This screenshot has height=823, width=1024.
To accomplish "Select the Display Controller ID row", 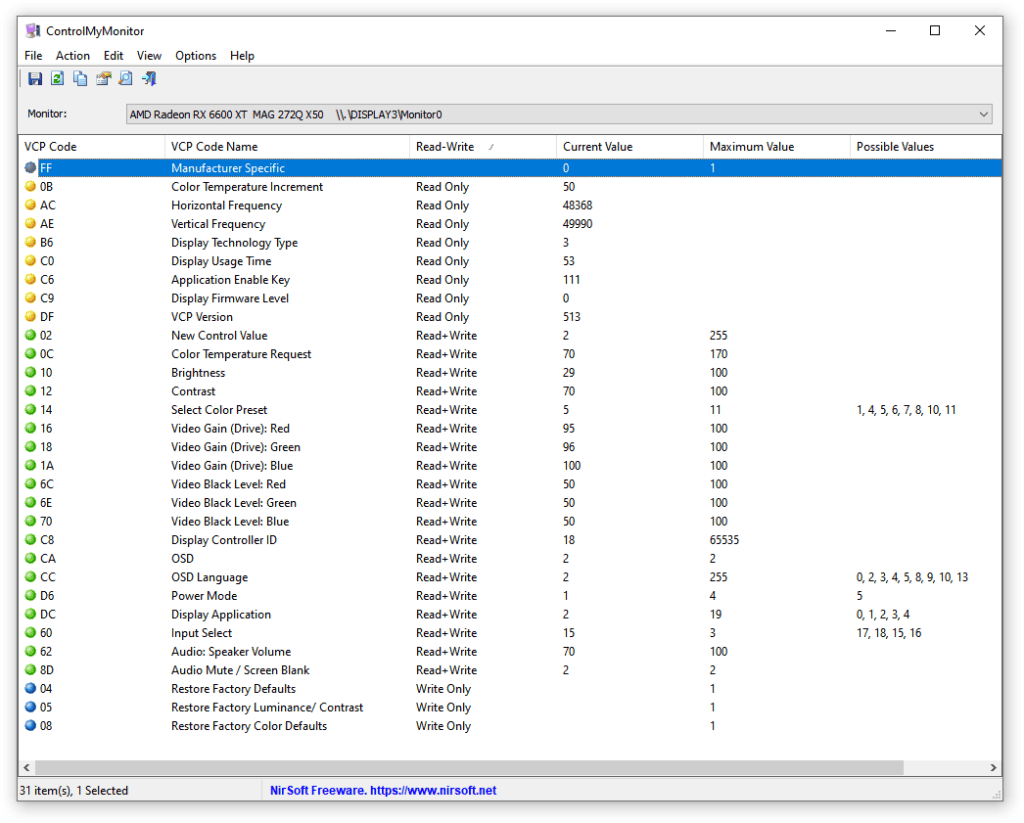I will pyautogui.click(x=510, y=540).
